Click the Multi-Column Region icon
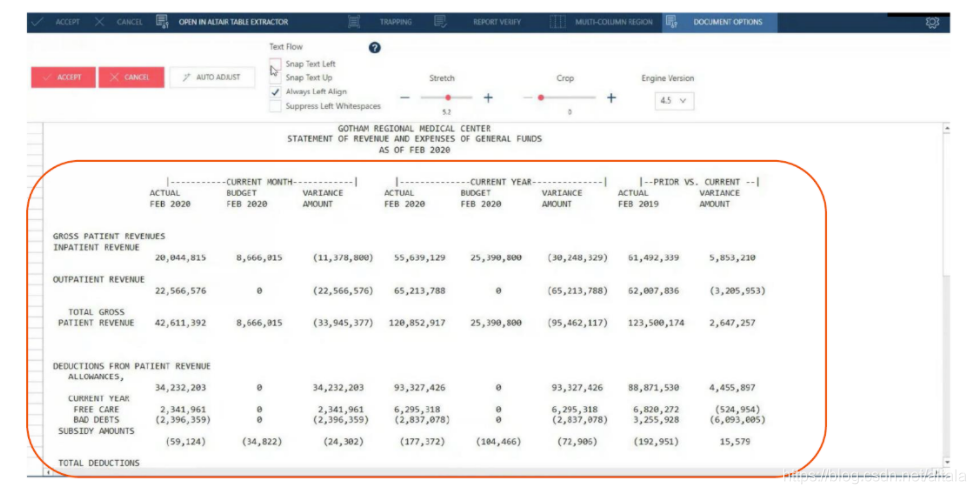The width and height of the screenshot is (976, 494). pos(556,22)
